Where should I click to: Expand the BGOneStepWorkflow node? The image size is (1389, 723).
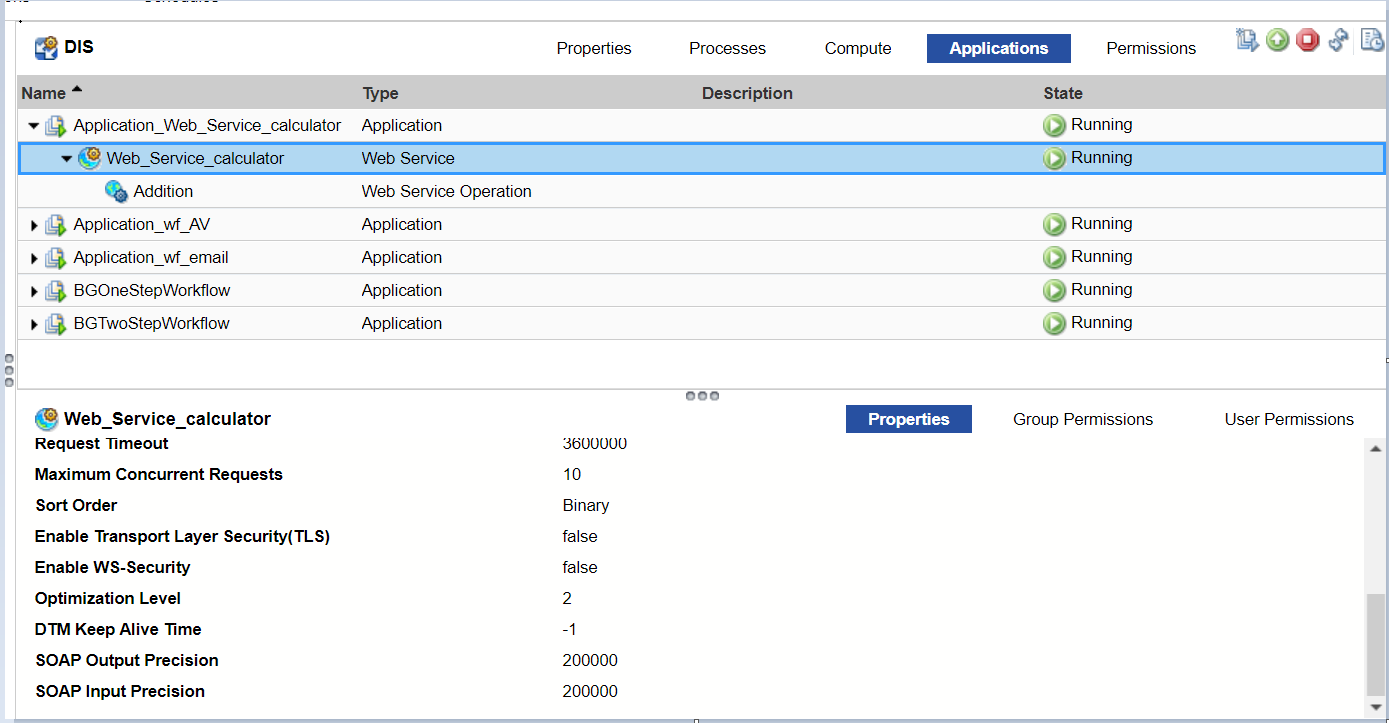click(x=34, y=291)
